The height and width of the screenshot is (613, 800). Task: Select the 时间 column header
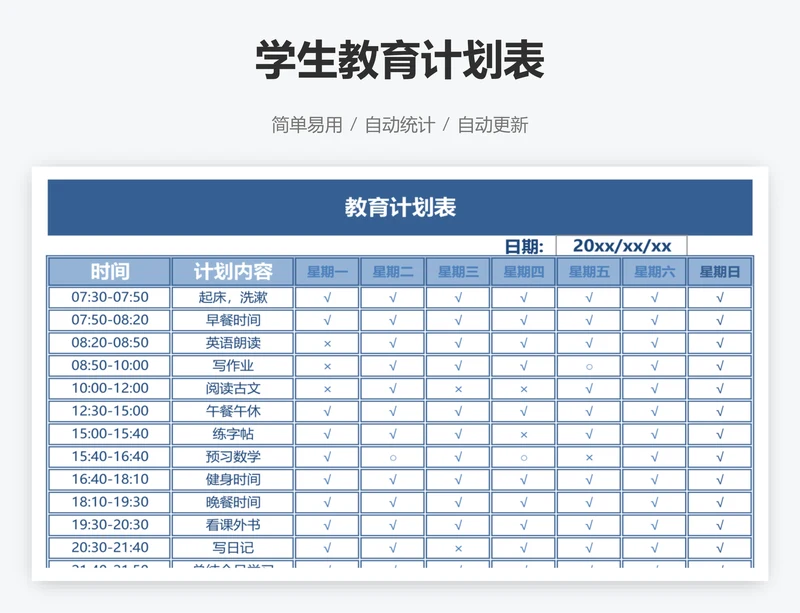(x=109, y=272)
